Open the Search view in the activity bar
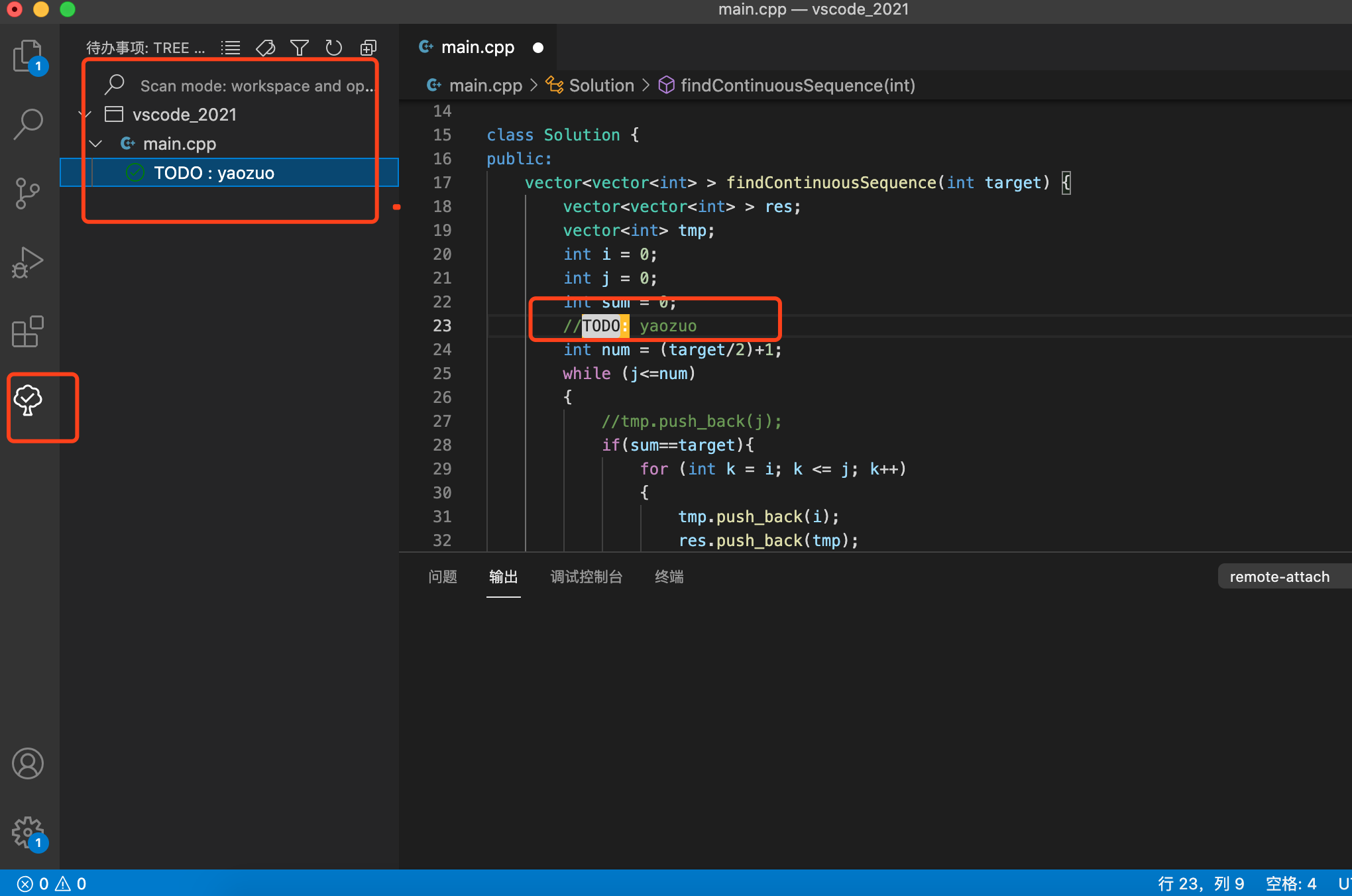Screen dimensions: 1352x896 (x=28, y=124)
